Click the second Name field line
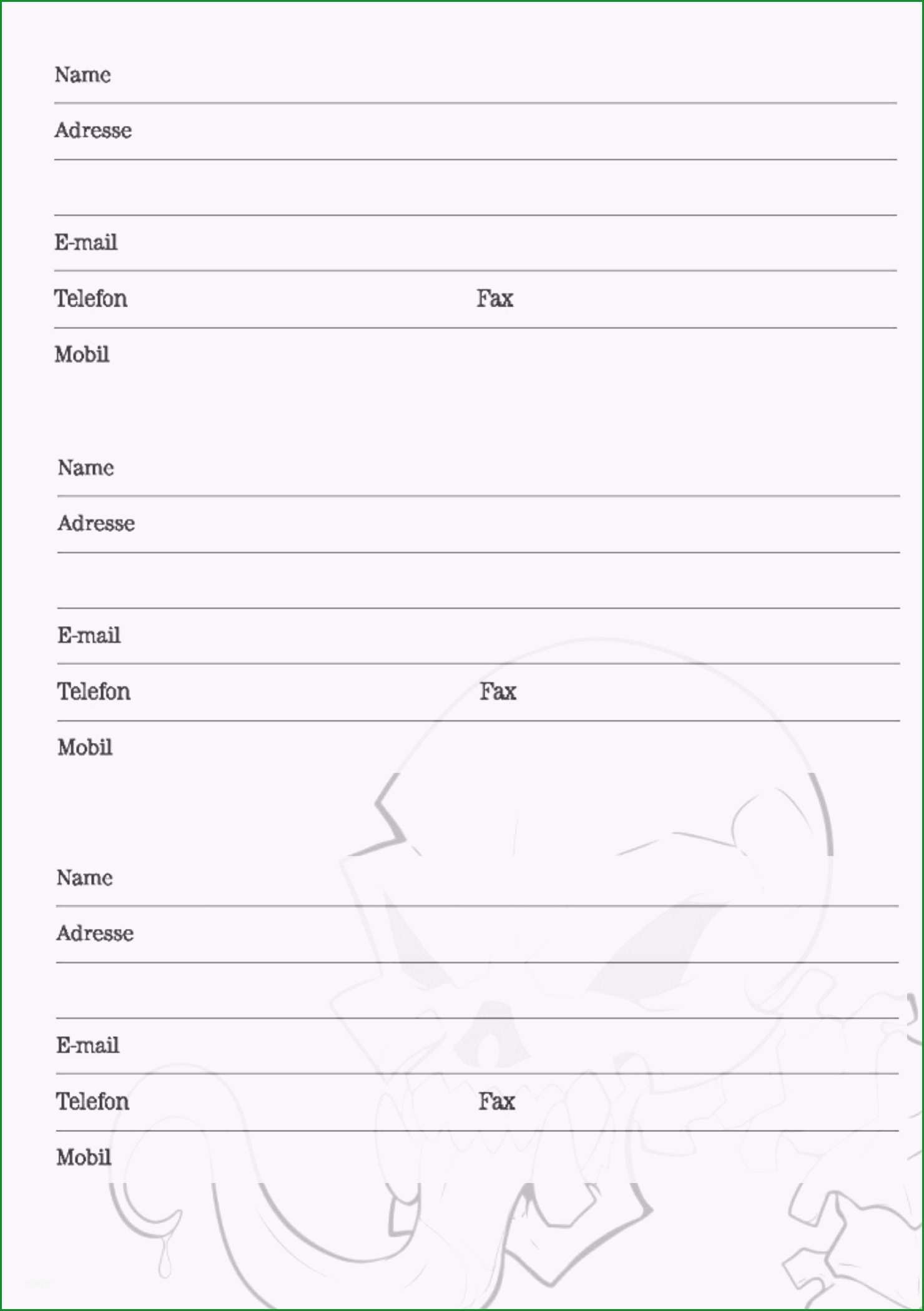Viewport: 924px width, 1311px height. [478, 469]
